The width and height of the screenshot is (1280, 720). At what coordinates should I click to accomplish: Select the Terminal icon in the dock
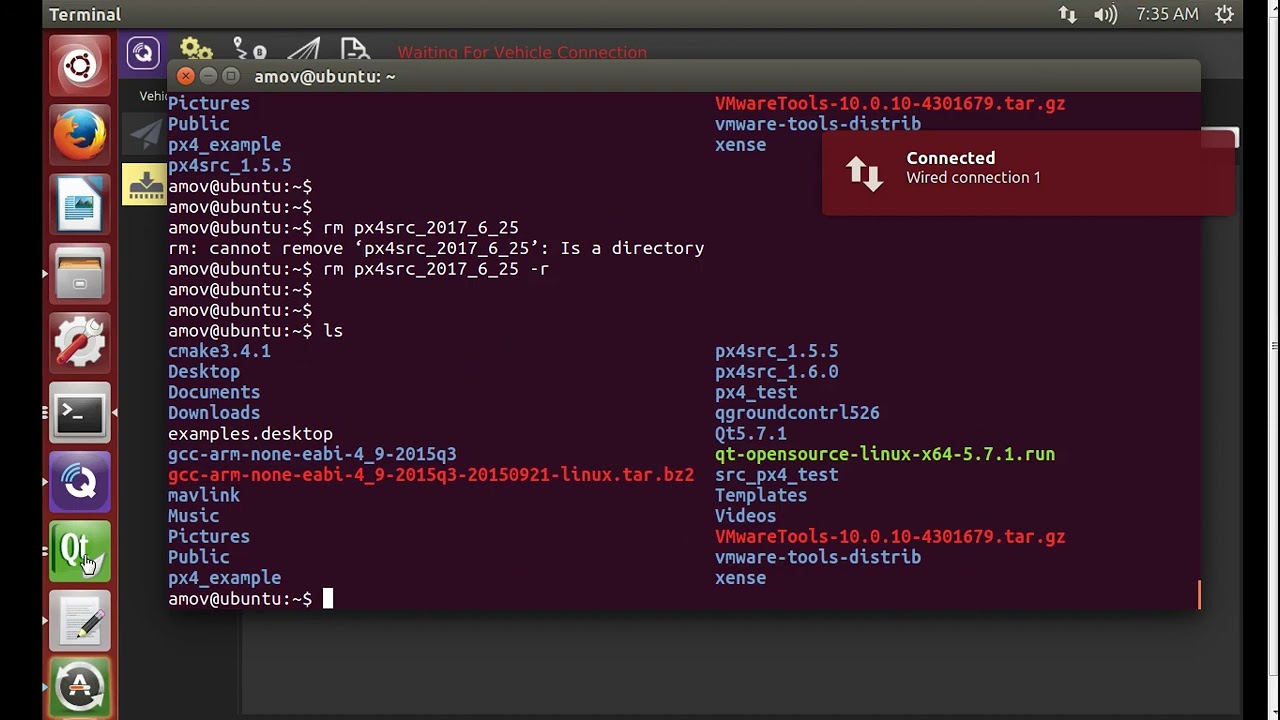point(80,413)
